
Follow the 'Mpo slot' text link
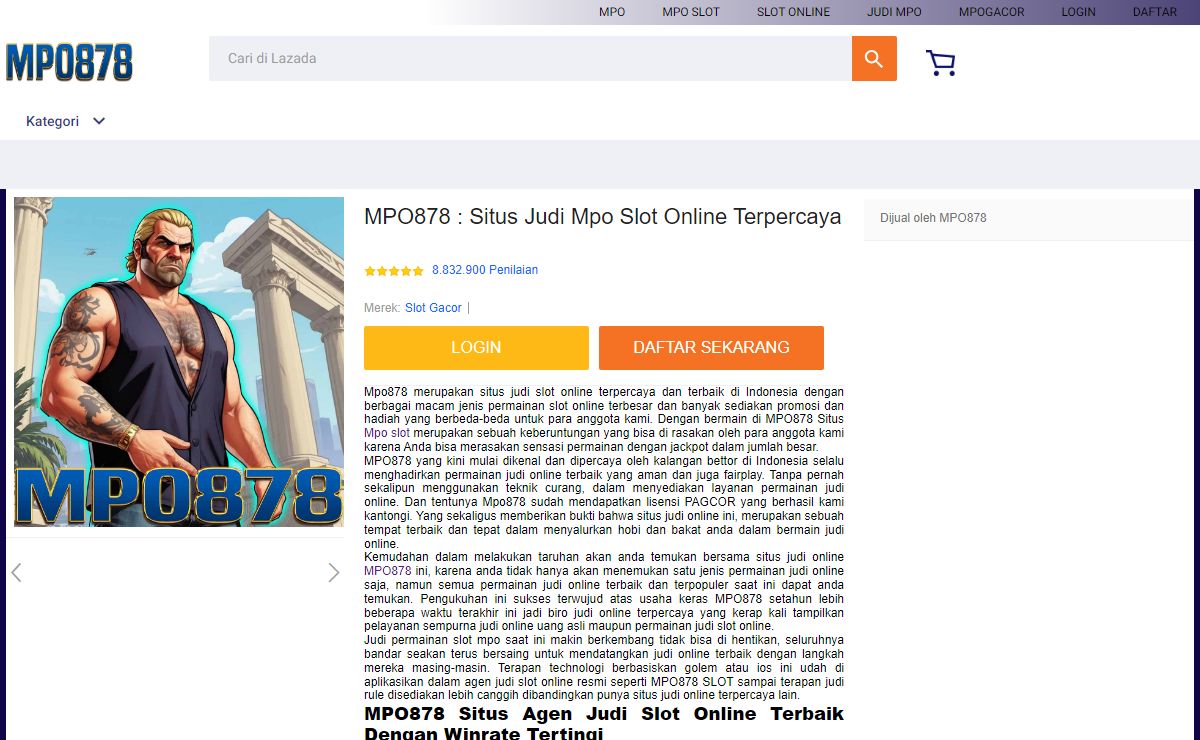click(x=387, y=433)
